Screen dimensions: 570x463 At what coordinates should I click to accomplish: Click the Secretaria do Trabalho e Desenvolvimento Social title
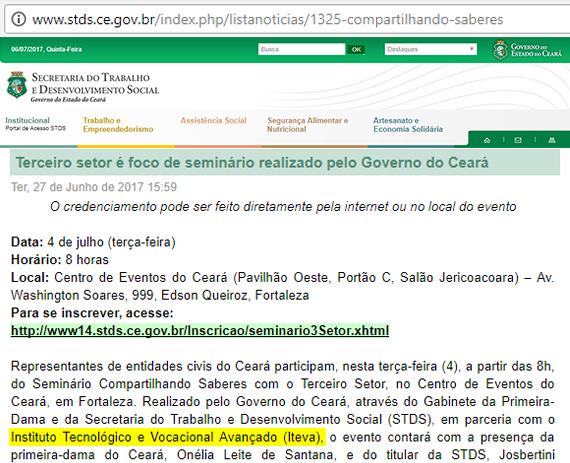95,84
